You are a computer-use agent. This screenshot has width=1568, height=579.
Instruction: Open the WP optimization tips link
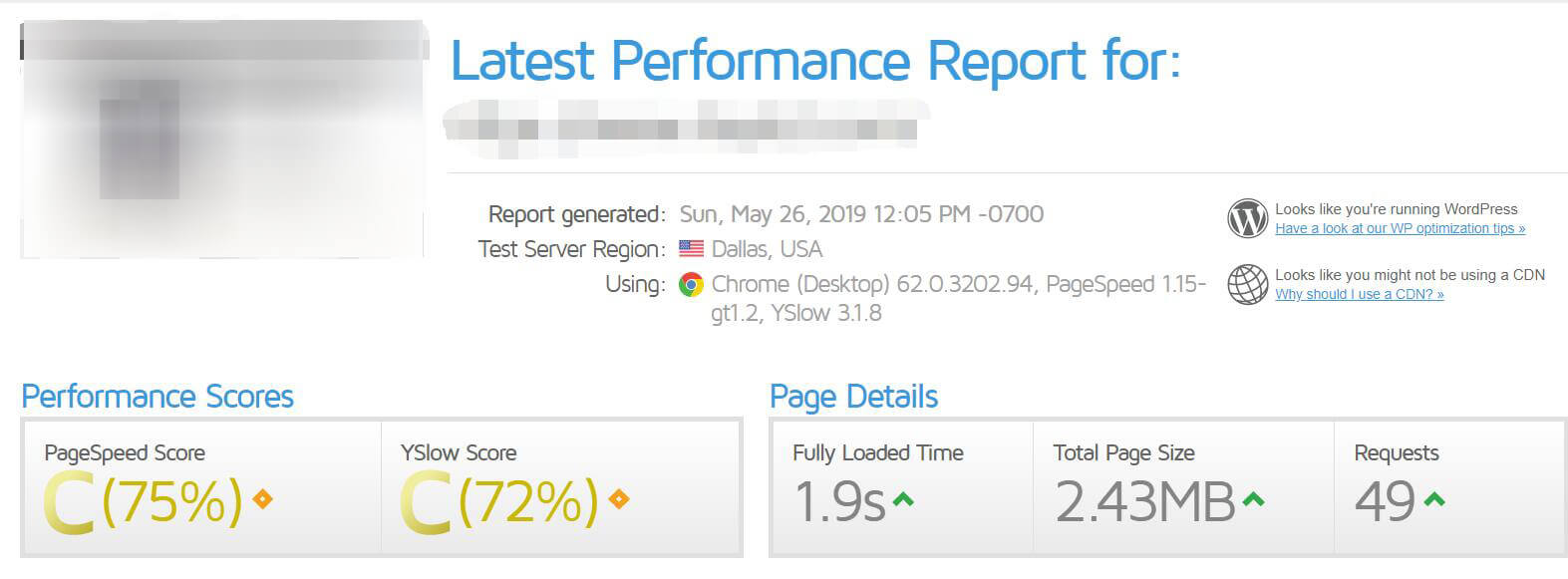tap(1400, 228)
